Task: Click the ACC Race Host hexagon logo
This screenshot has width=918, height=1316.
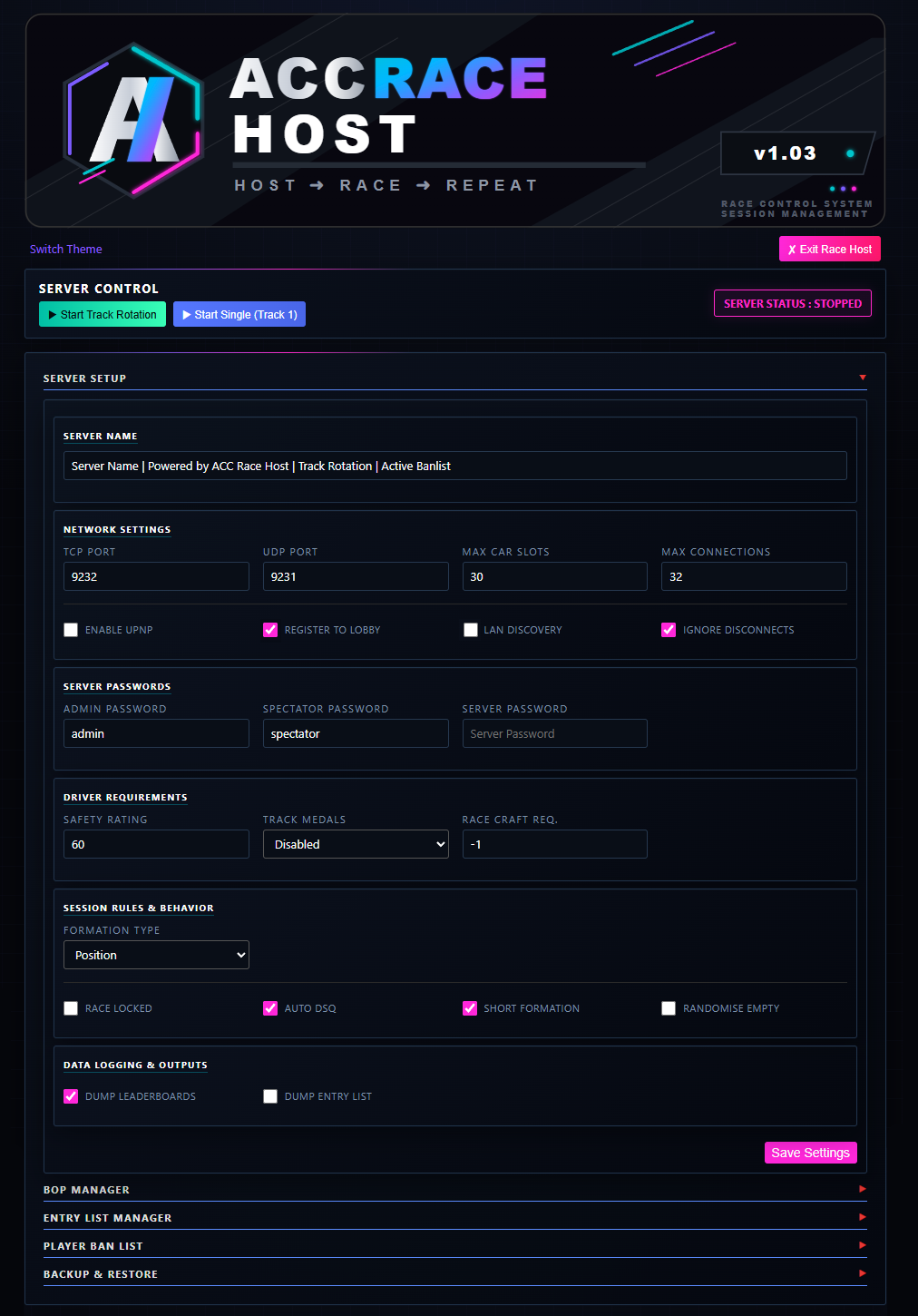Action: (132, 120)
